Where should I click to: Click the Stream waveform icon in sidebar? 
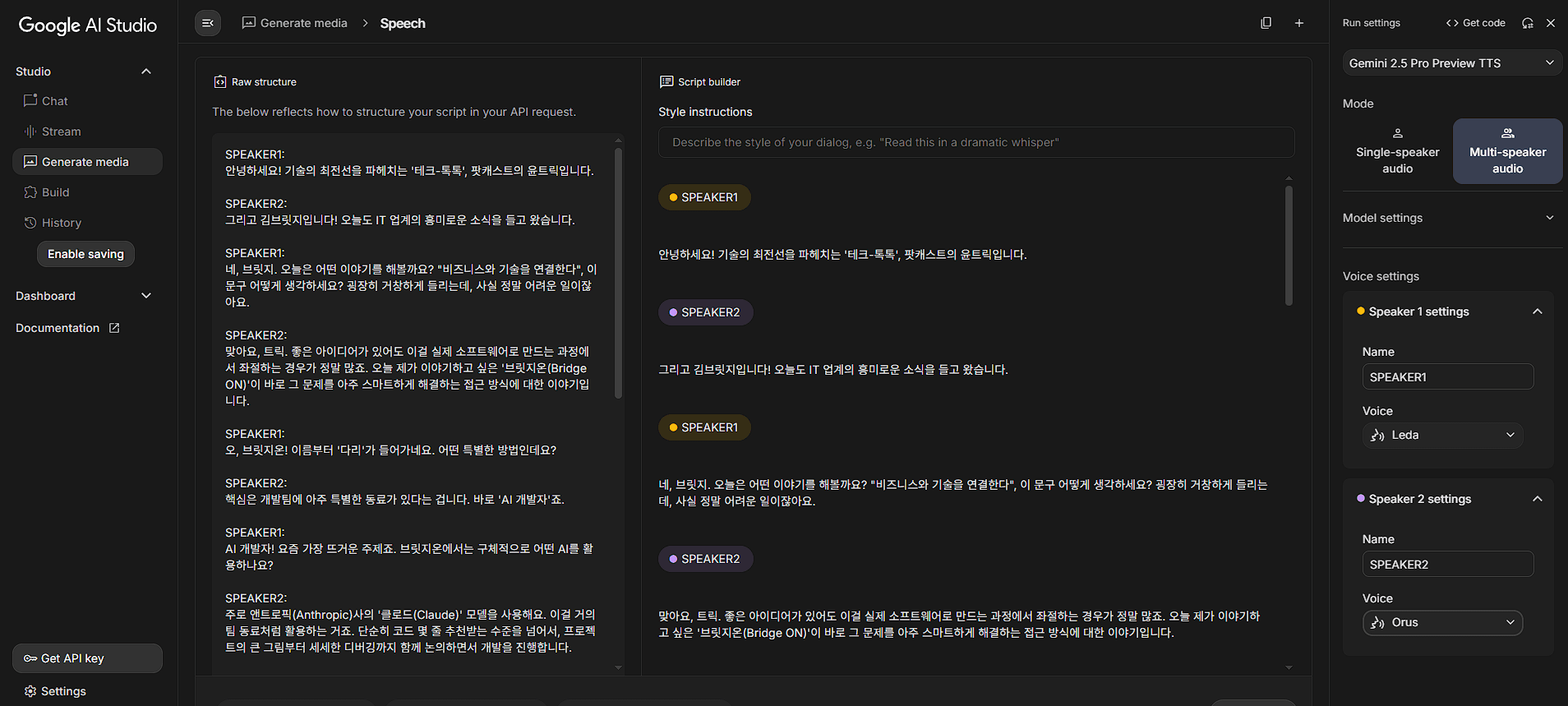[30, 132]
